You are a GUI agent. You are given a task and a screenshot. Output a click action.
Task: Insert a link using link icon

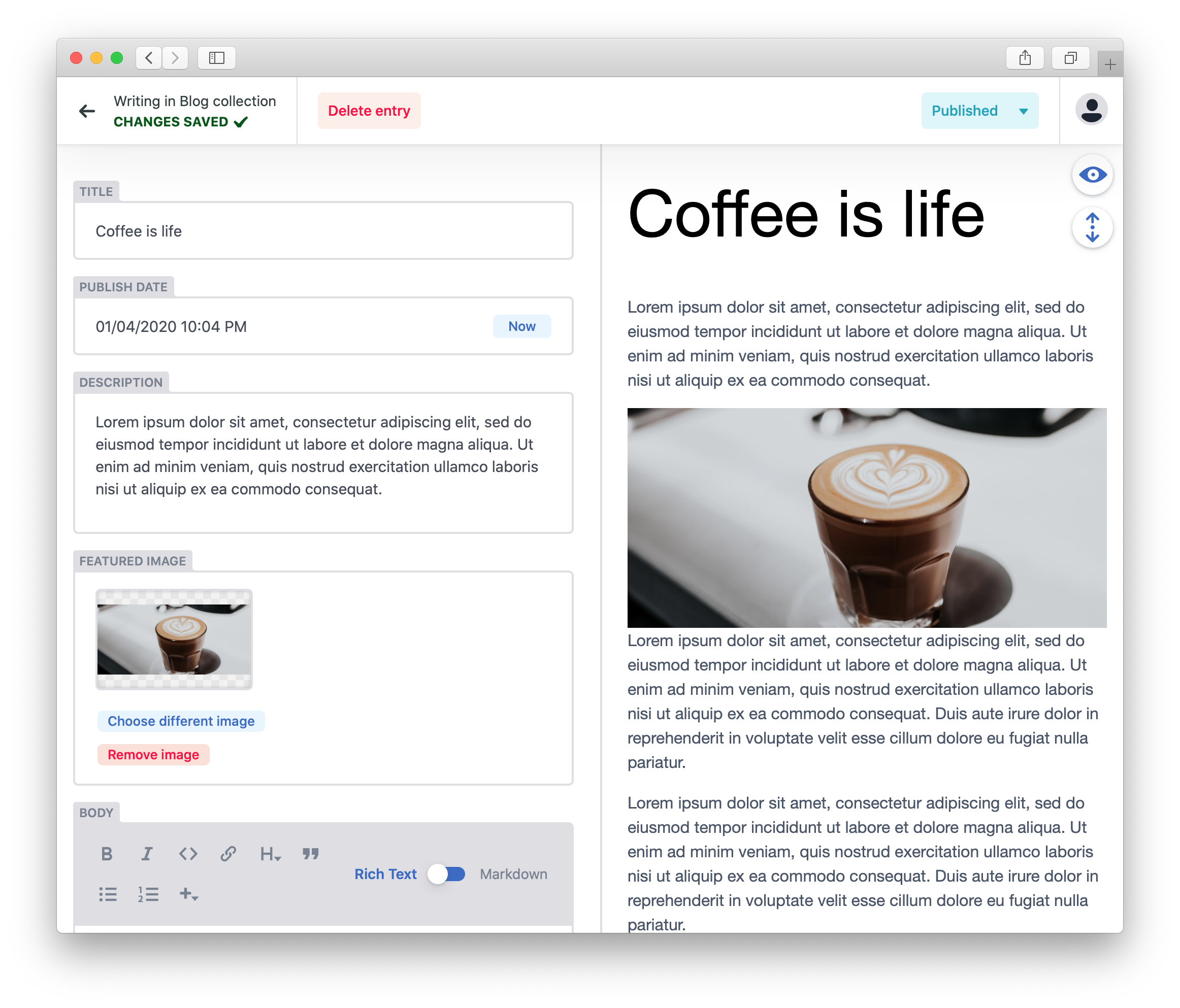(x=228, y=853)
